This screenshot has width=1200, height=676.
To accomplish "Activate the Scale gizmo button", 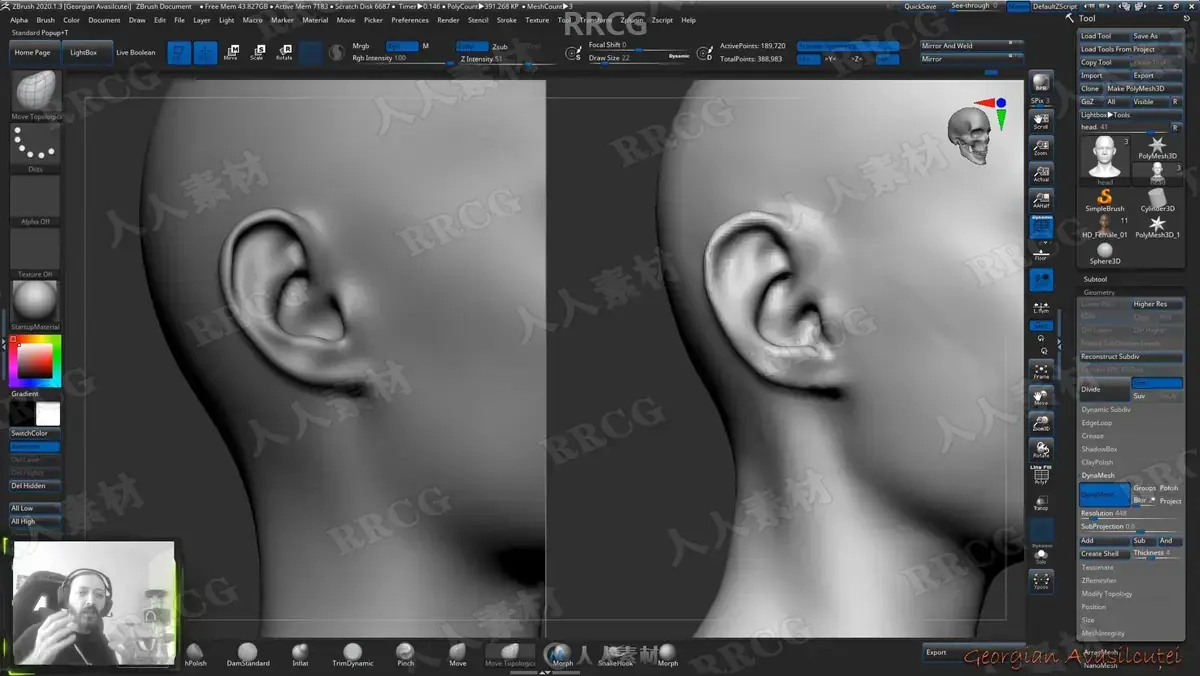I will [258, 53].
